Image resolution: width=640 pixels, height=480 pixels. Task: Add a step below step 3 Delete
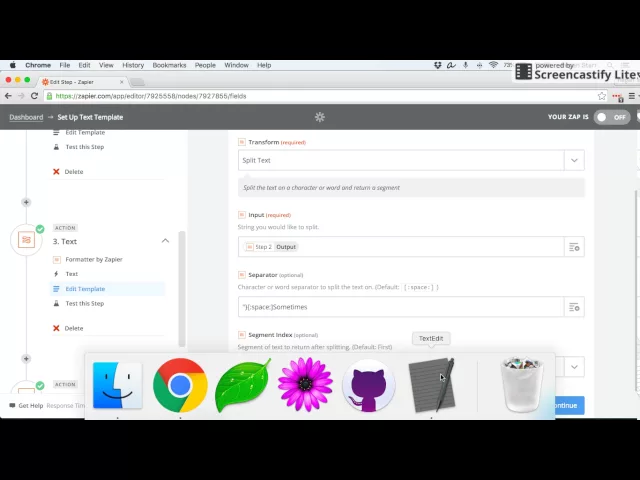click(26, 358)
